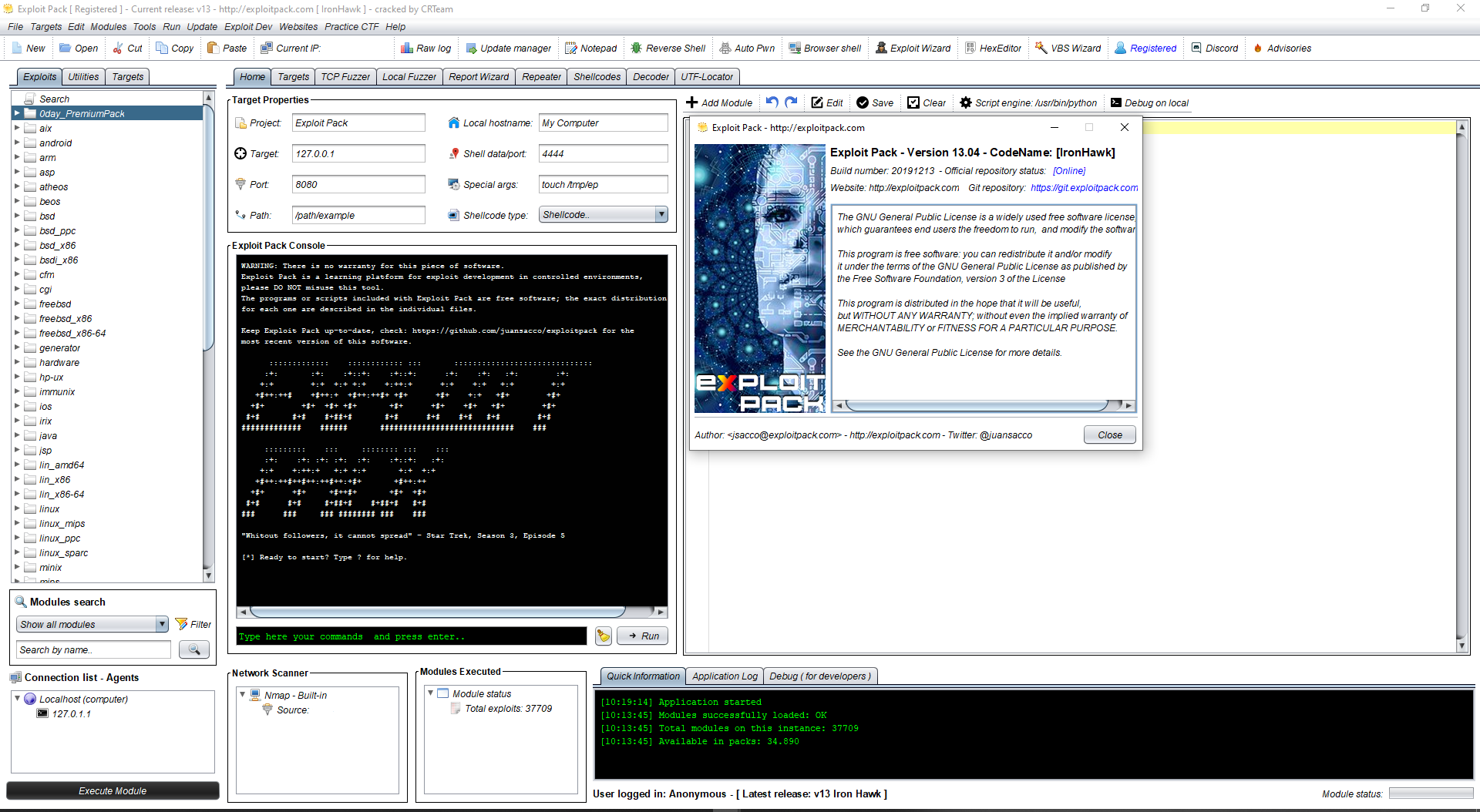Image resolution: width=1480 pixels, height=812 pixels.
Task: Click the undo arrow in editor toolbar
Action: pos(772,102)
